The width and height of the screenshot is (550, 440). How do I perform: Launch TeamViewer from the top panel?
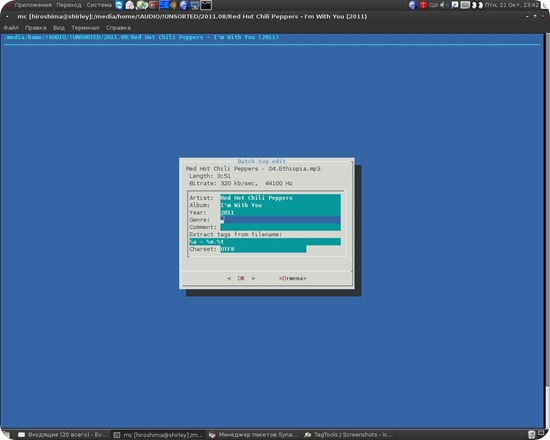pyautogui.click(x=119, y=5)
